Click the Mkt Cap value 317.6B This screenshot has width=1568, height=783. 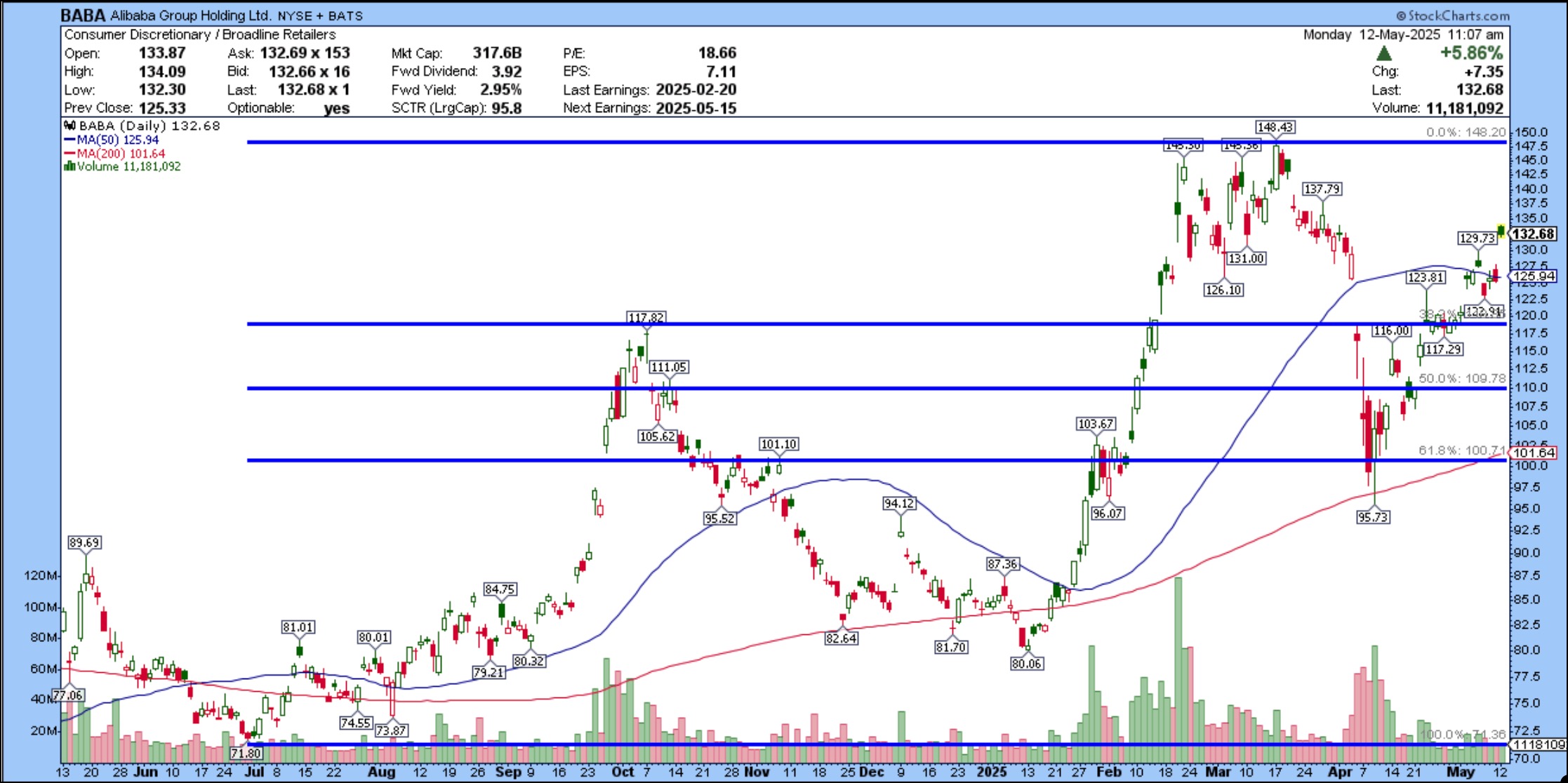coord(497,53)
